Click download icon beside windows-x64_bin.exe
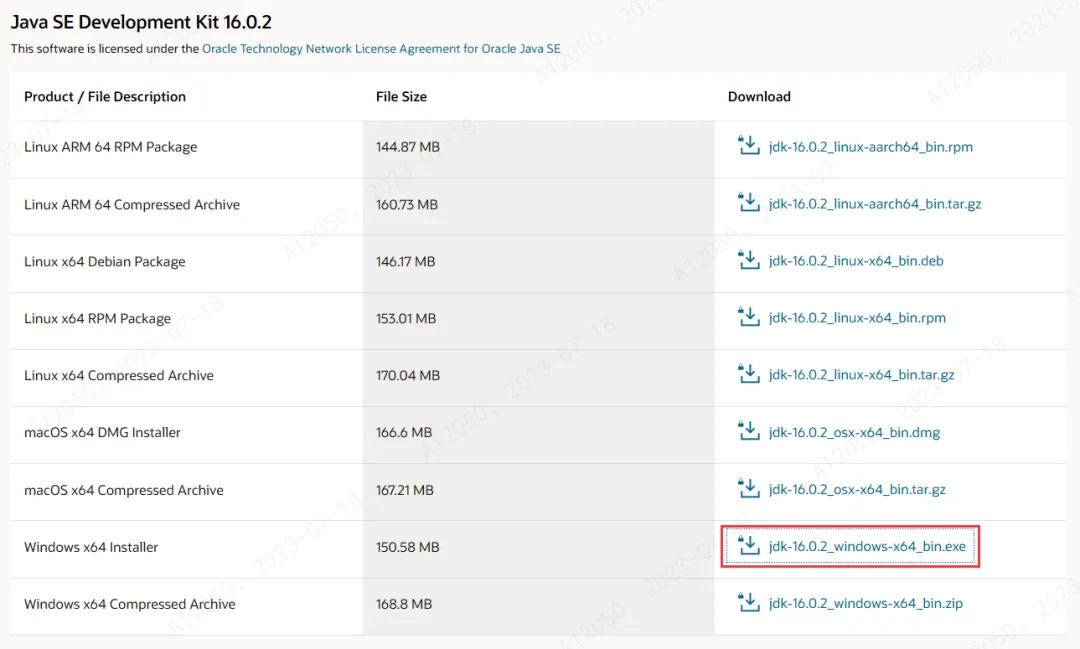The height and width of the screenshot is (649, 1080). (x=749, y=546)
